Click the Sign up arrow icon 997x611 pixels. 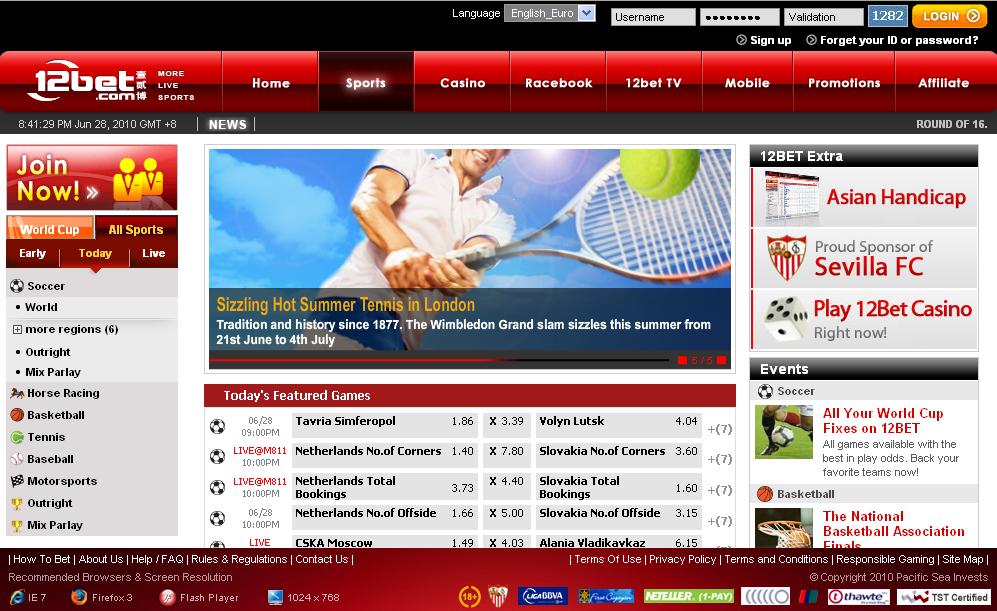[x=741, y=40]
